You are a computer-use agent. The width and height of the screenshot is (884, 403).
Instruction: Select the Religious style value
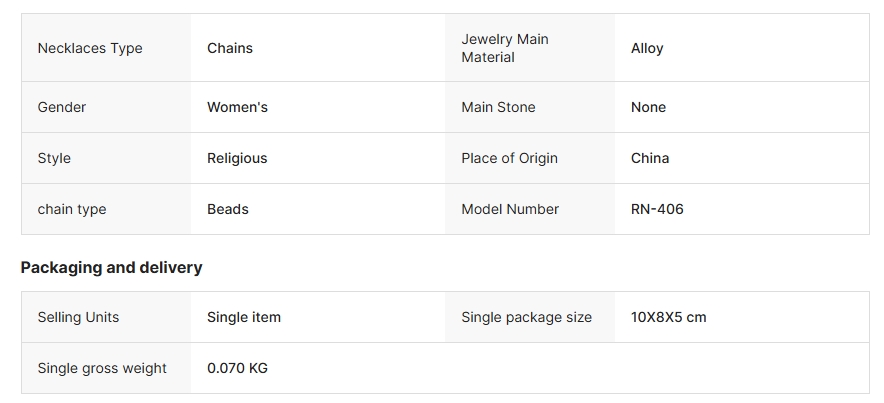[237, 158]
